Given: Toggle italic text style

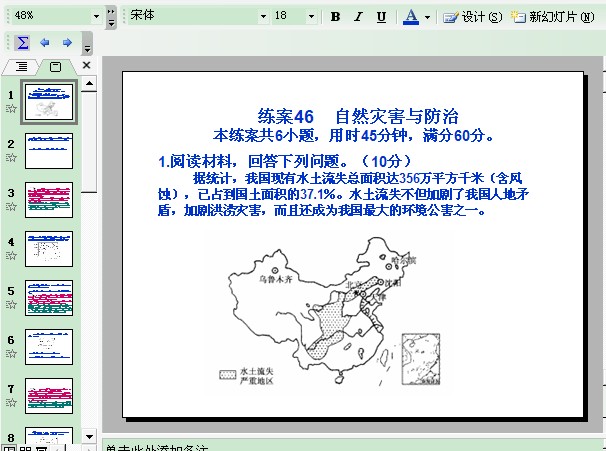Looking at the screenshot, I should 359,17.
